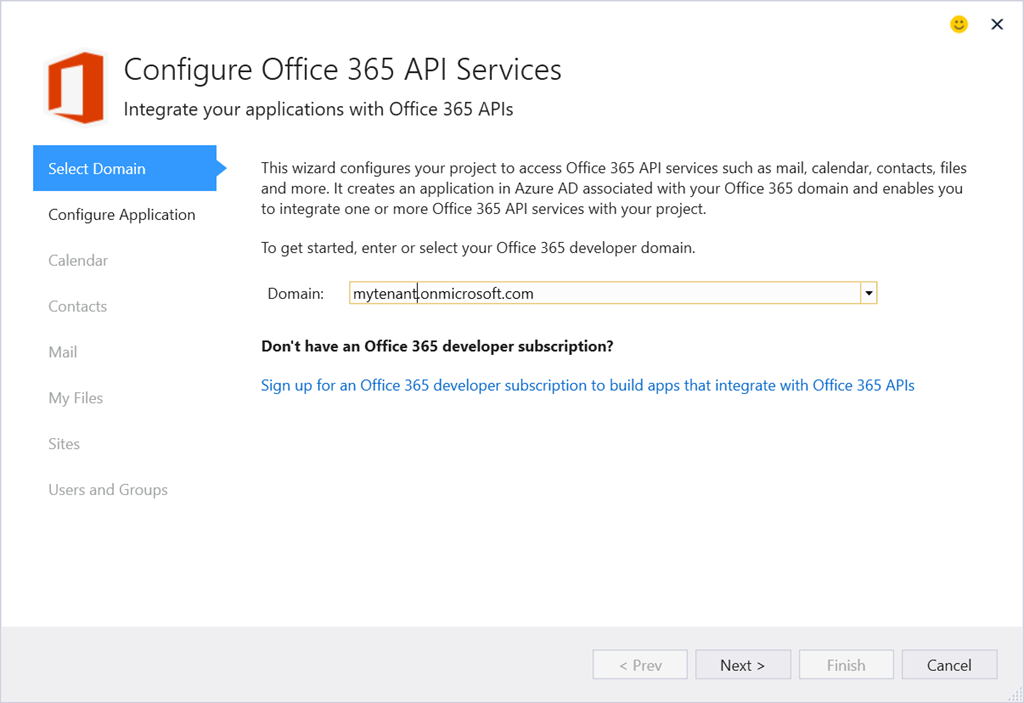1024x703 pixels.
Task: Open the Domain dropdown arrow
Action: [869, 293]
